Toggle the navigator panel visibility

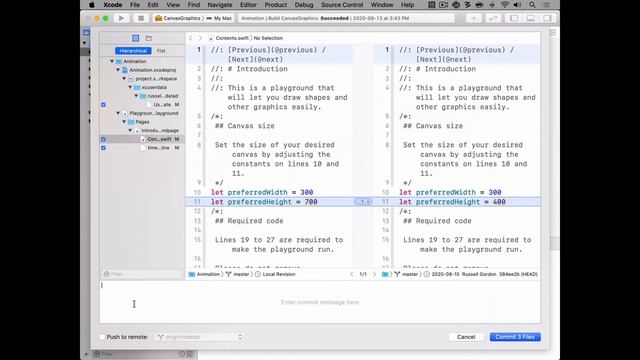pyautogui.click(x=514, y=18)
